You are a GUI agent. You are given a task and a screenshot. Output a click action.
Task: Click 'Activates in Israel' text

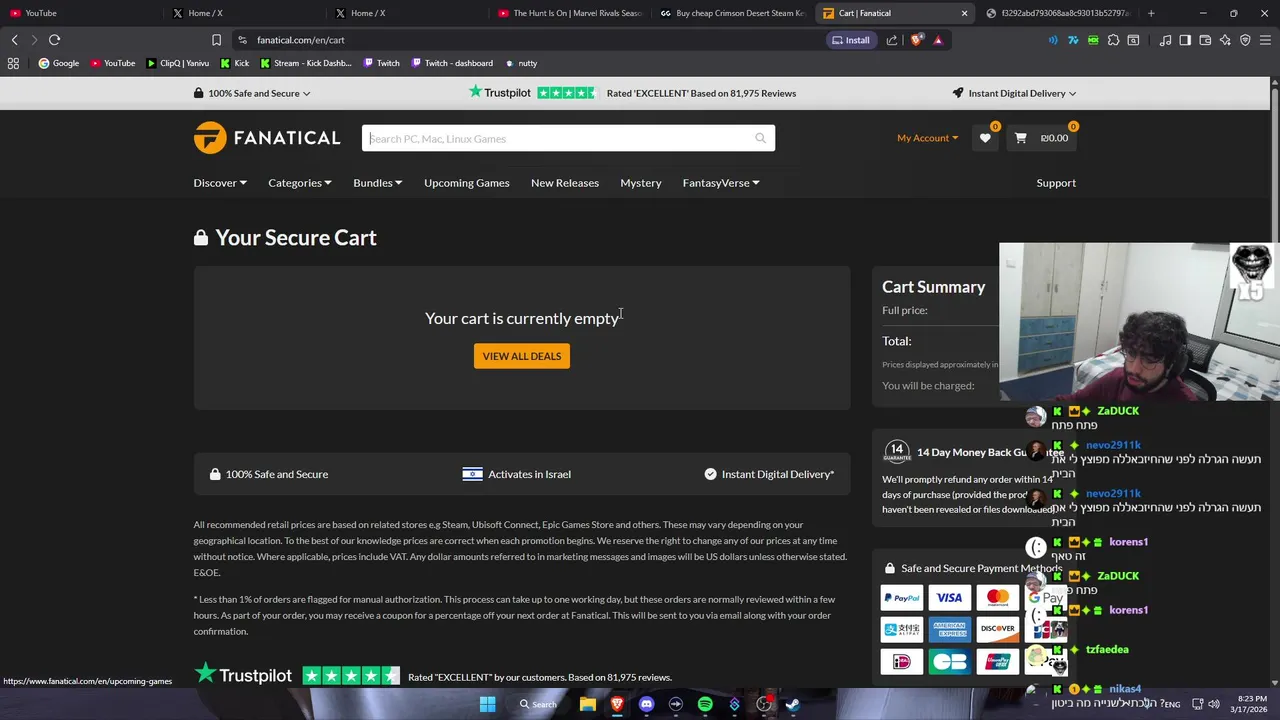(x=529, y=474)
